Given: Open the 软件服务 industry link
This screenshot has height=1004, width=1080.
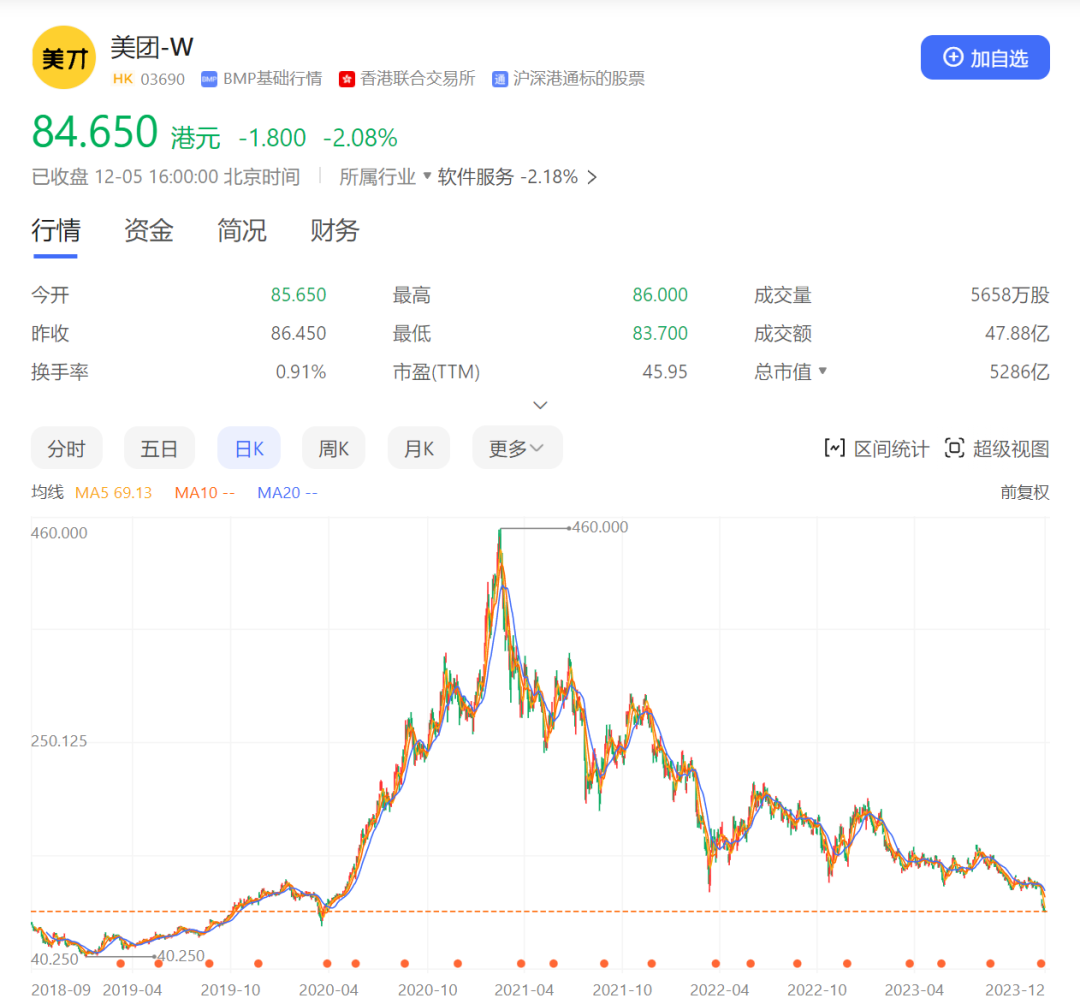Looking at the screenshot, I should coord(475,177).
